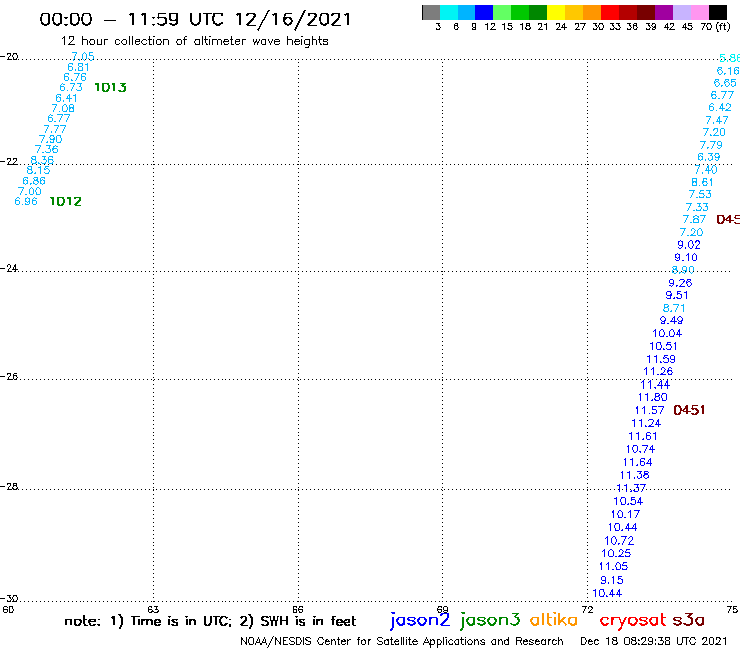Click the wave height value '11.05'
The image size is (740, 650).
click(614, 566)
